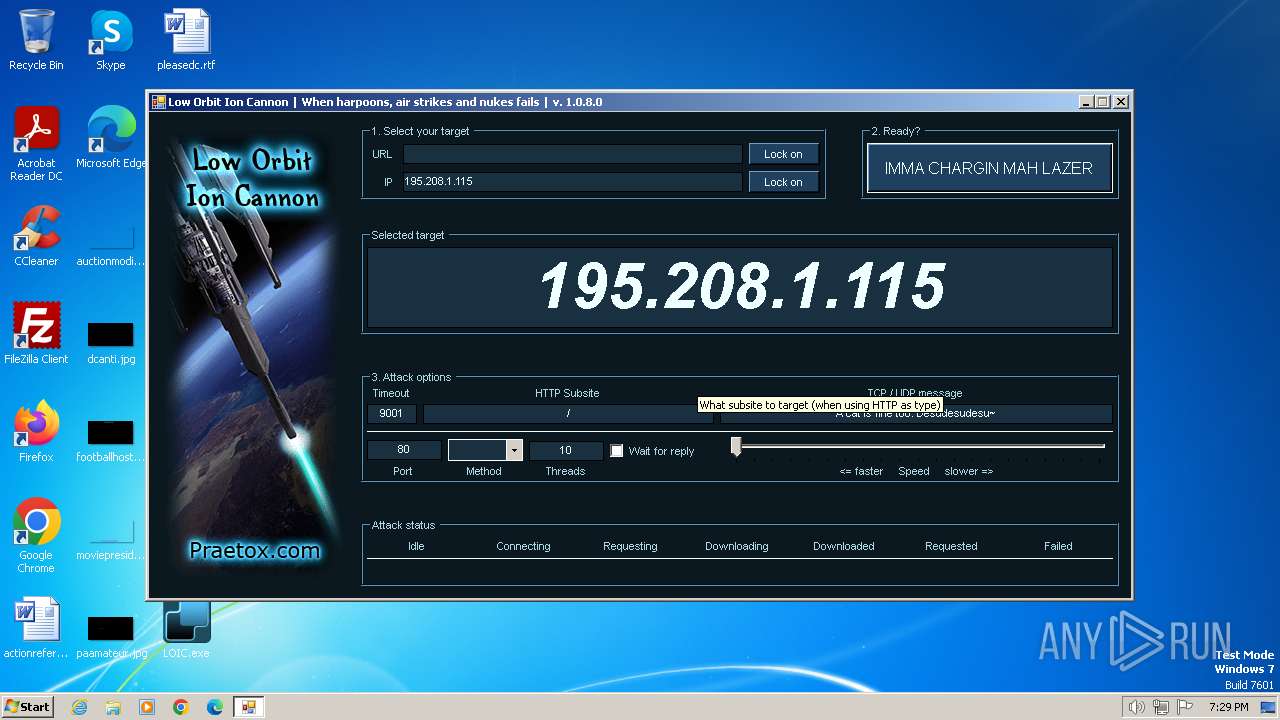This screenshot has height=720, width=1280.
Task: Open the Windows Start menu
Action: tap(27, 707)
